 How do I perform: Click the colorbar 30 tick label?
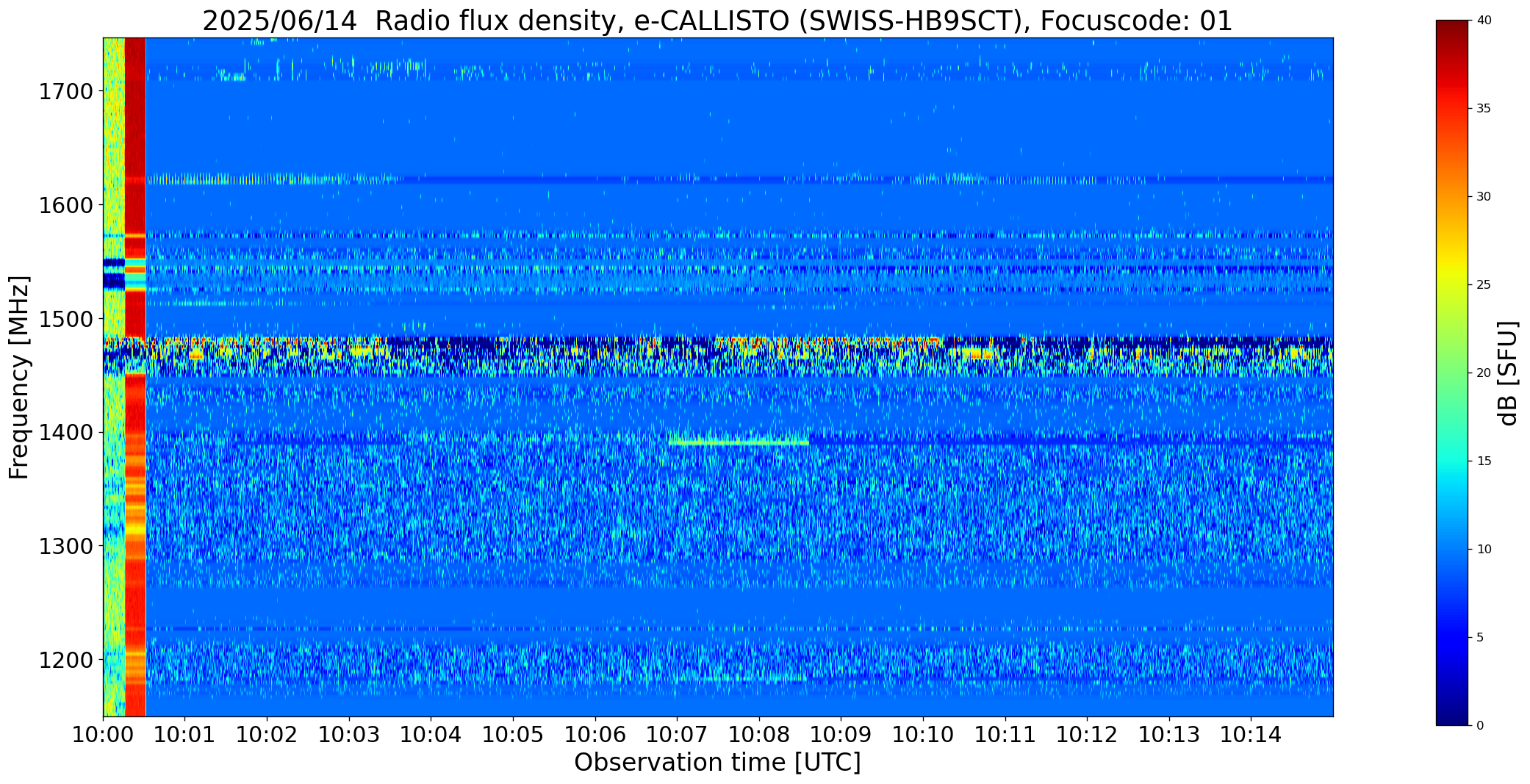pyautogui.click(x=1484, y=197)
